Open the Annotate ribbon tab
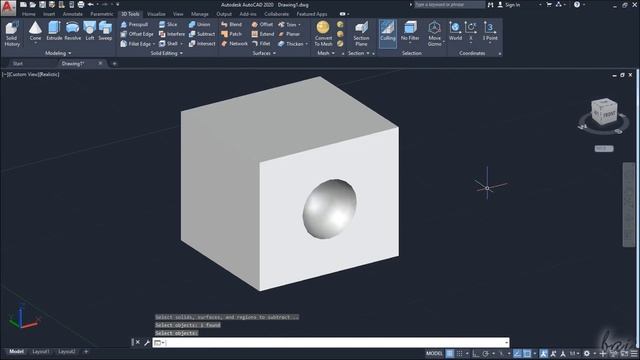This screenshot has height=360, width=640. (x=73, y=14)
